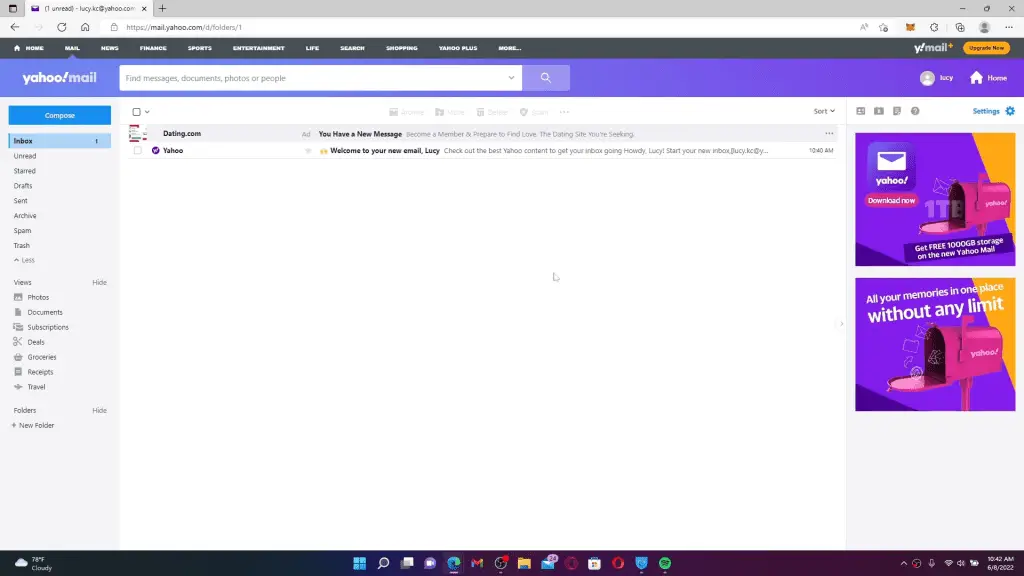Open more actions ellipsis in toolbar
The height and width of the screenshot is (576, 1024).
click(564, 112)
